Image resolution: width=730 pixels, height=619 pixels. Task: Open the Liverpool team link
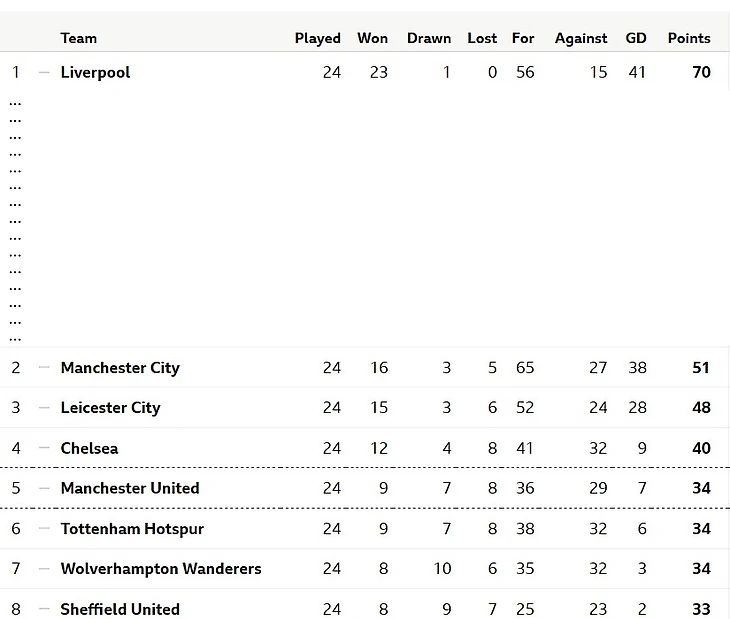(x=95, y=72)
